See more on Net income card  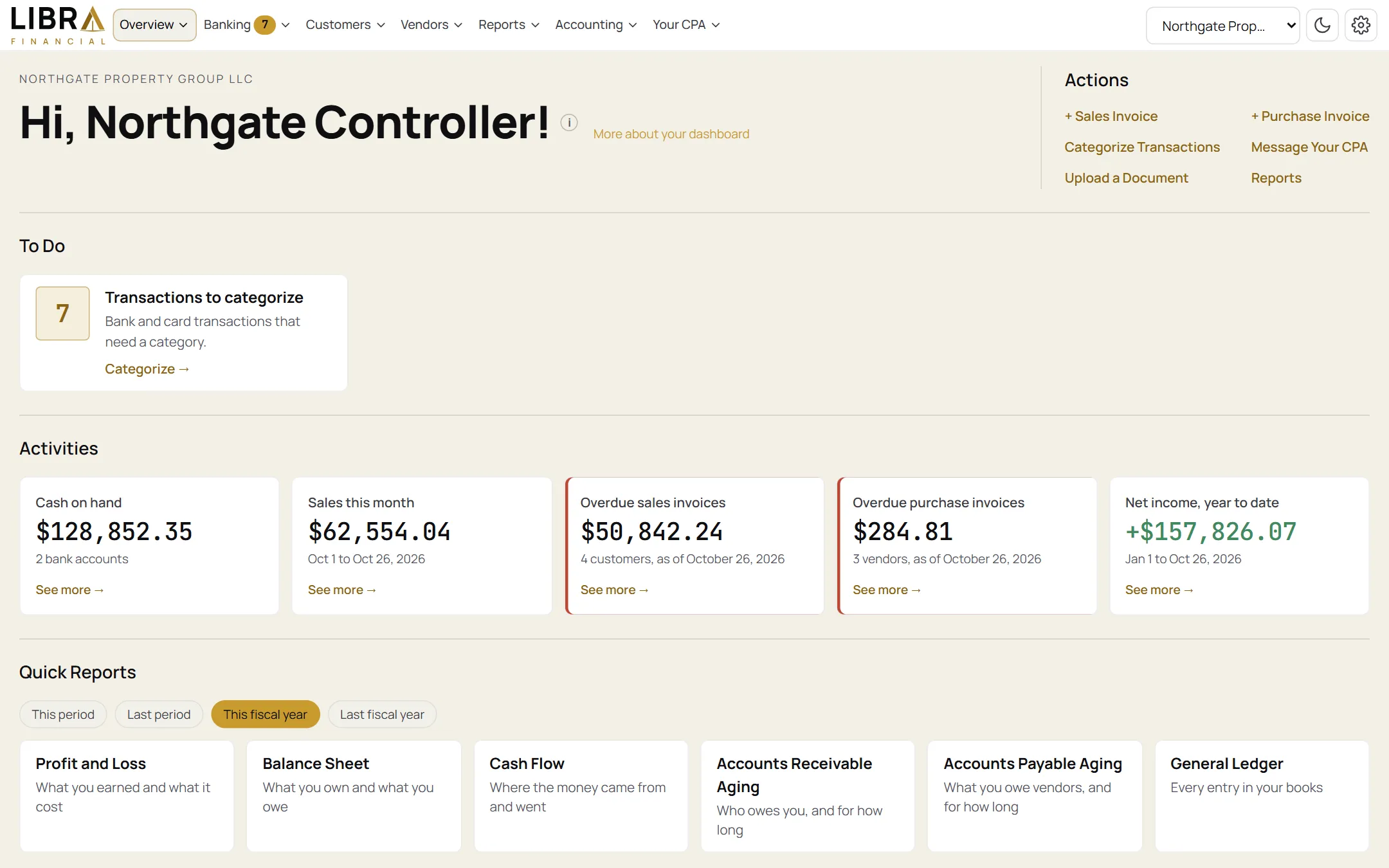point(1159,590)
